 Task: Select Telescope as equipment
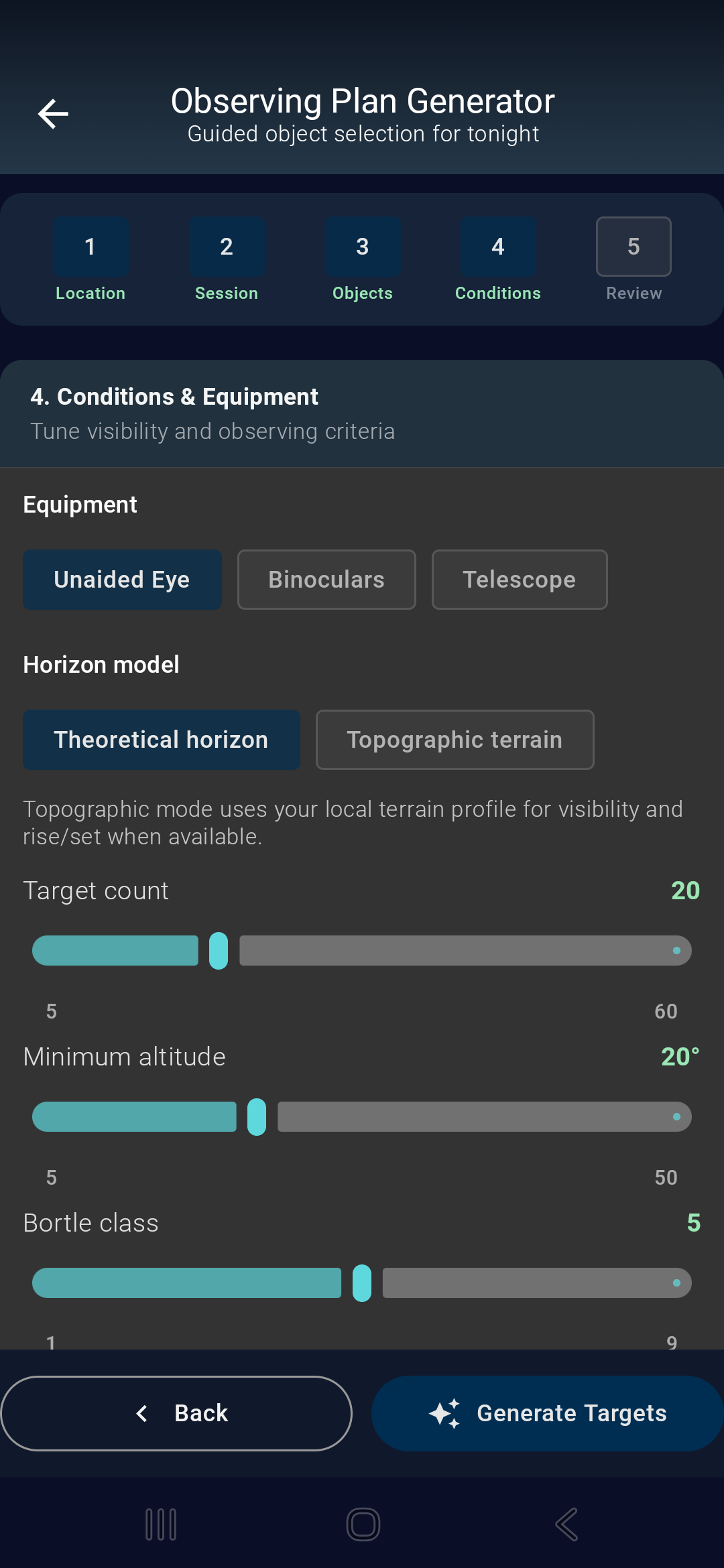(520, 579)
